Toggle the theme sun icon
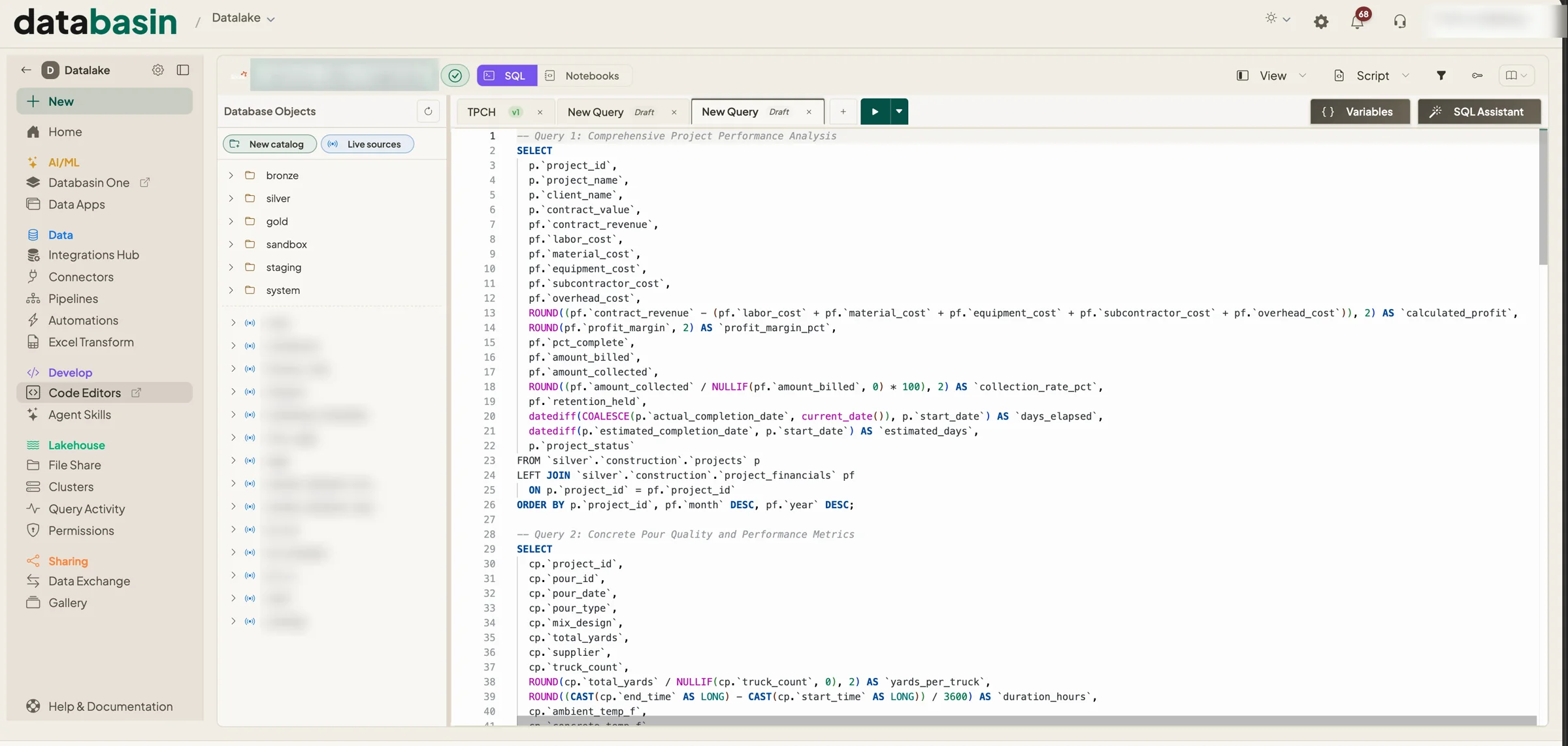 tap(1271, 18)
